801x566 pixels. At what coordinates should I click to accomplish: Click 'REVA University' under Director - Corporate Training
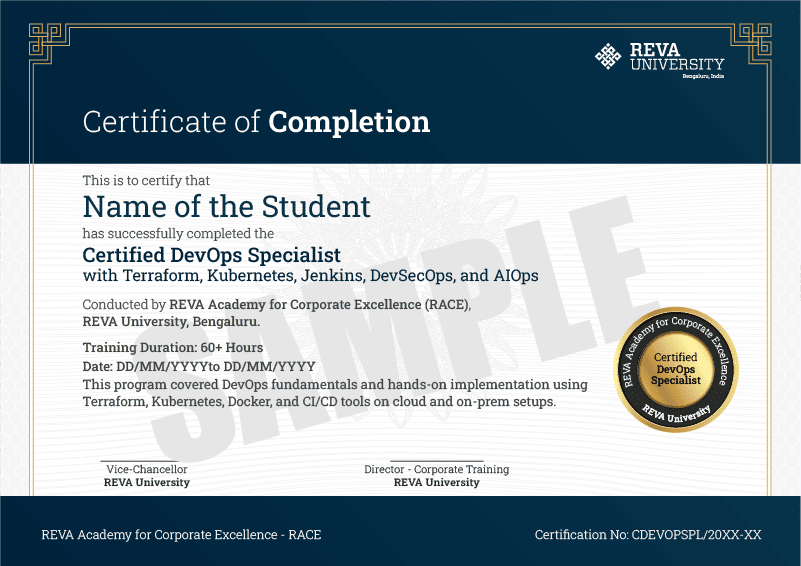coord(437,482)
